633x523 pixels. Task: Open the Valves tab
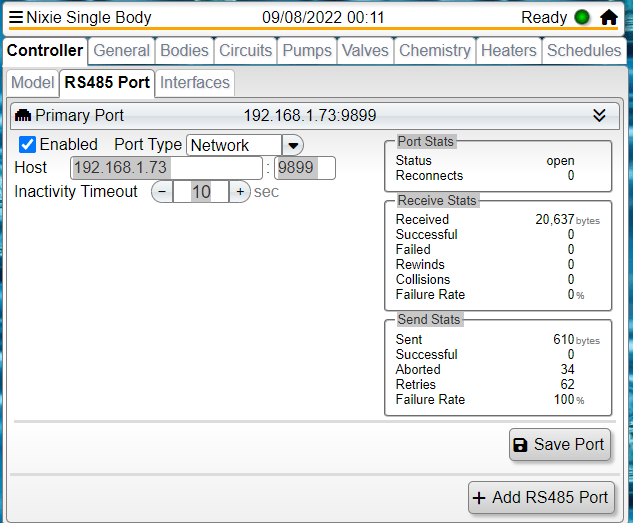(x=365, y=51)
